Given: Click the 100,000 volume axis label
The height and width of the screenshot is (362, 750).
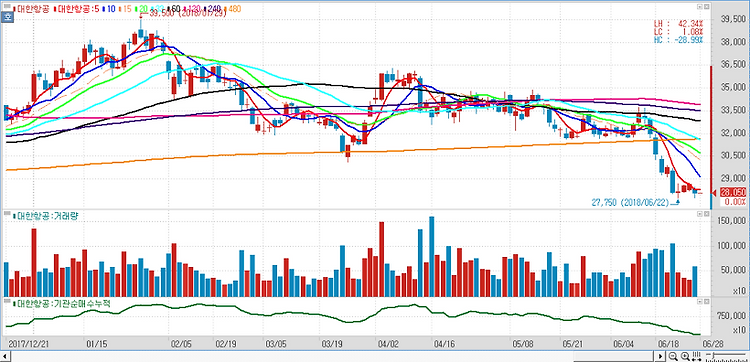Looking at the screenshot, I should tap(731, 246).
